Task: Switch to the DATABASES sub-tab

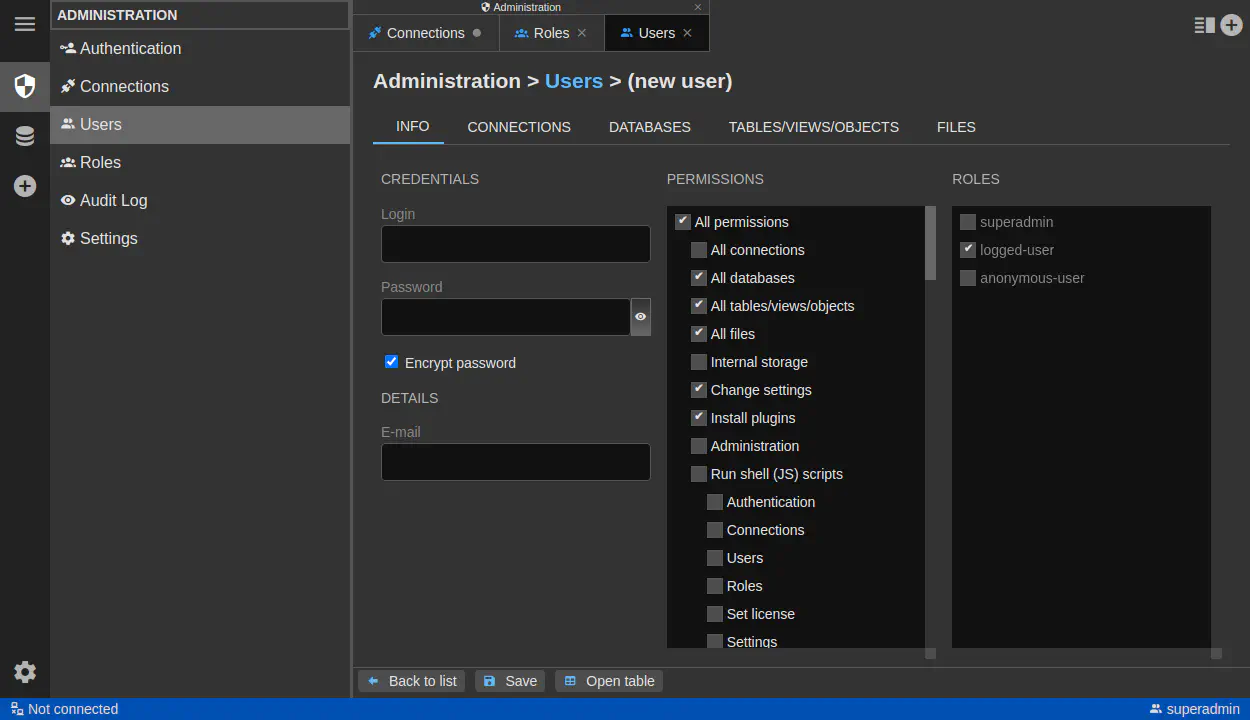Action: pyautogui.click(x=650, y=127)
